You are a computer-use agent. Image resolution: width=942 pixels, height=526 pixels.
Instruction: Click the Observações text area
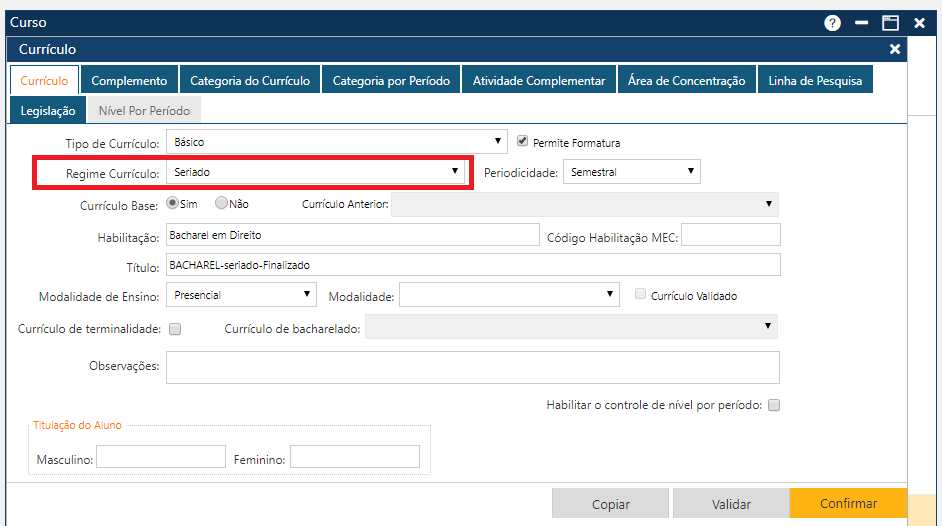[x=473, y=367]
